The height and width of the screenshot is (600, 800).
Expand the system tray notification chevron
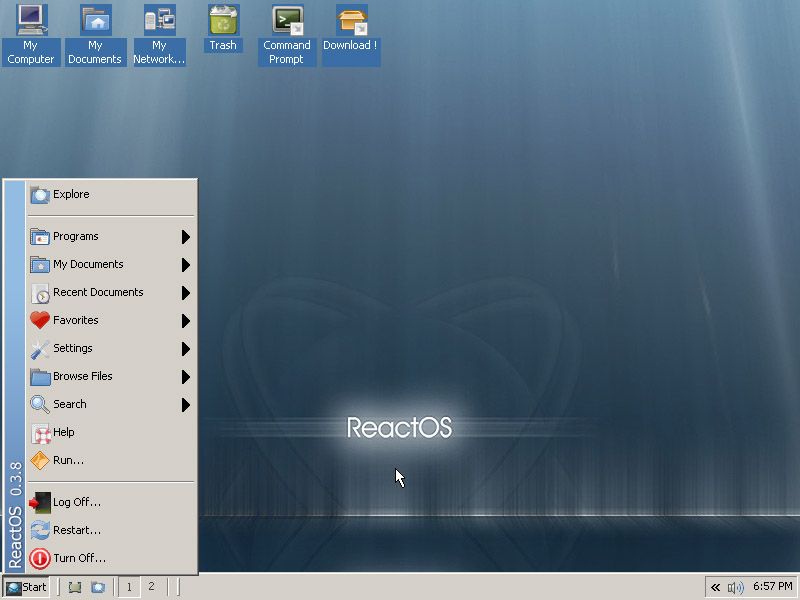click(x=716, y=587)
